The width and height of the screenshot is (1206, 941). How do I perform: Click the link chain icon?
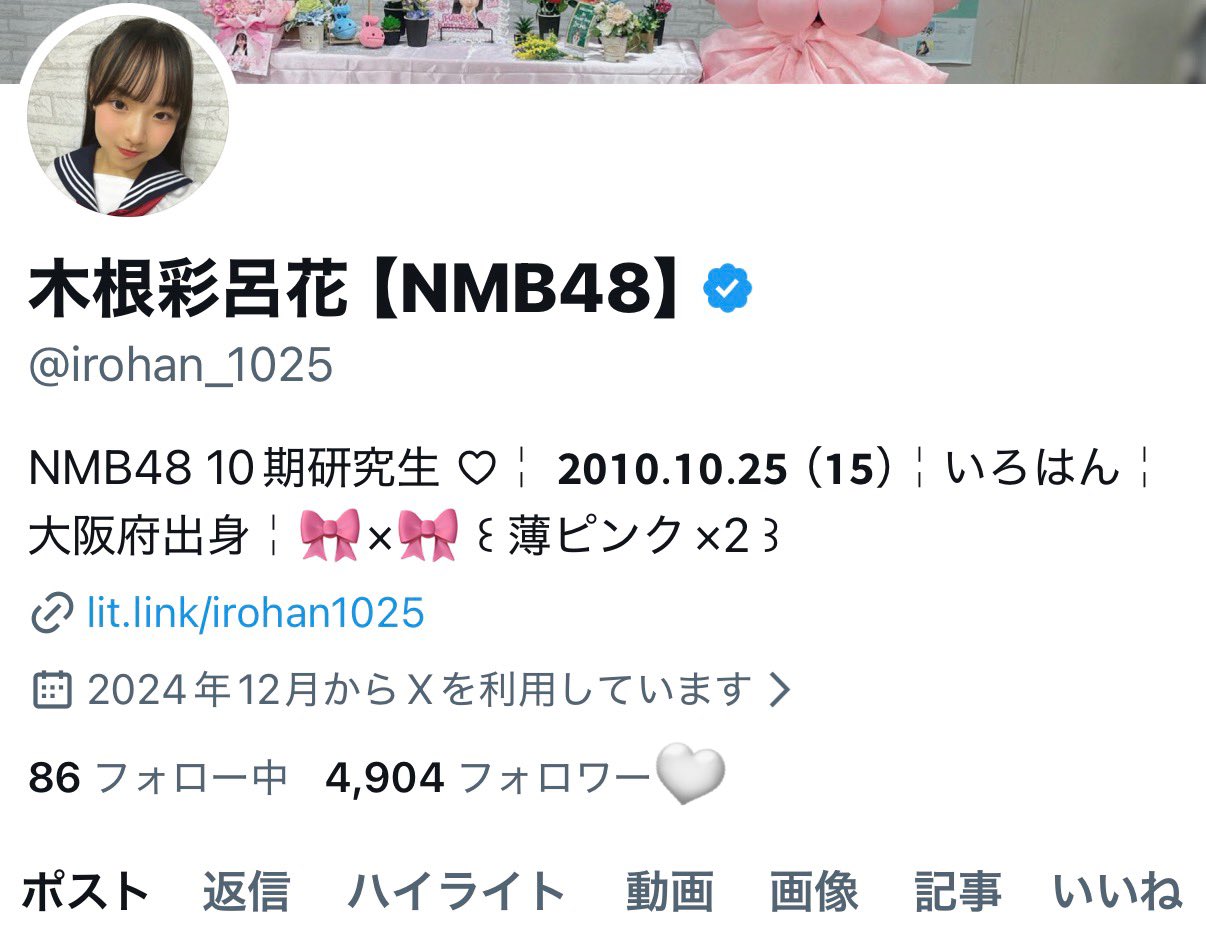tap(52, 613)
